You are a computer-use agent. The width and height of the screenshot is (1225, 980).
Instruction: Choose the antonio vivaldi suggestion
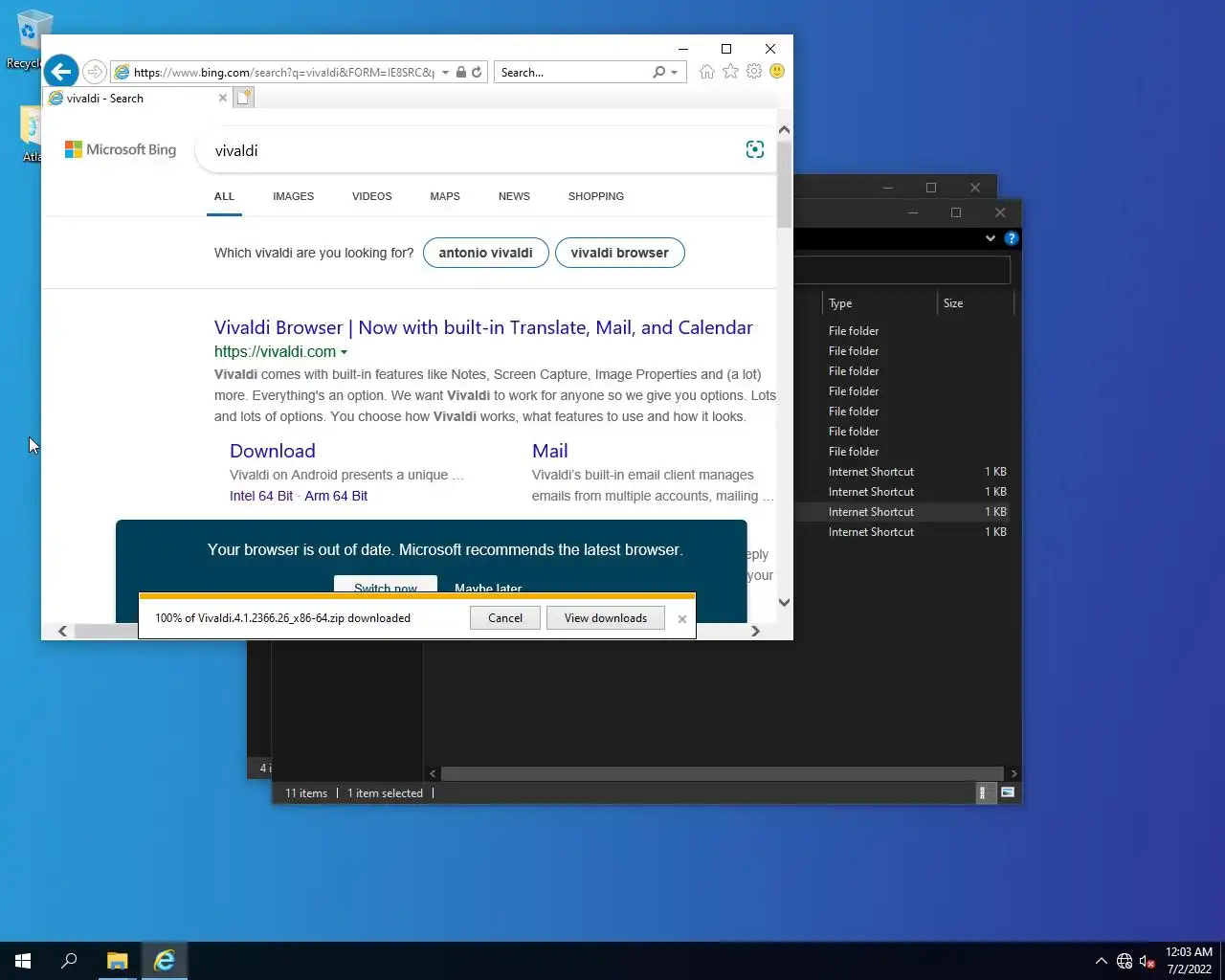click(485, 253)
